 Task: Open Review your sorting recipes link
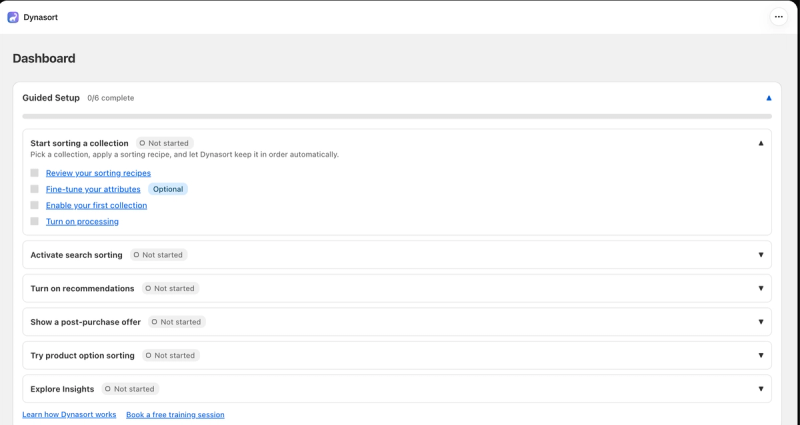[x=98, y=173]
